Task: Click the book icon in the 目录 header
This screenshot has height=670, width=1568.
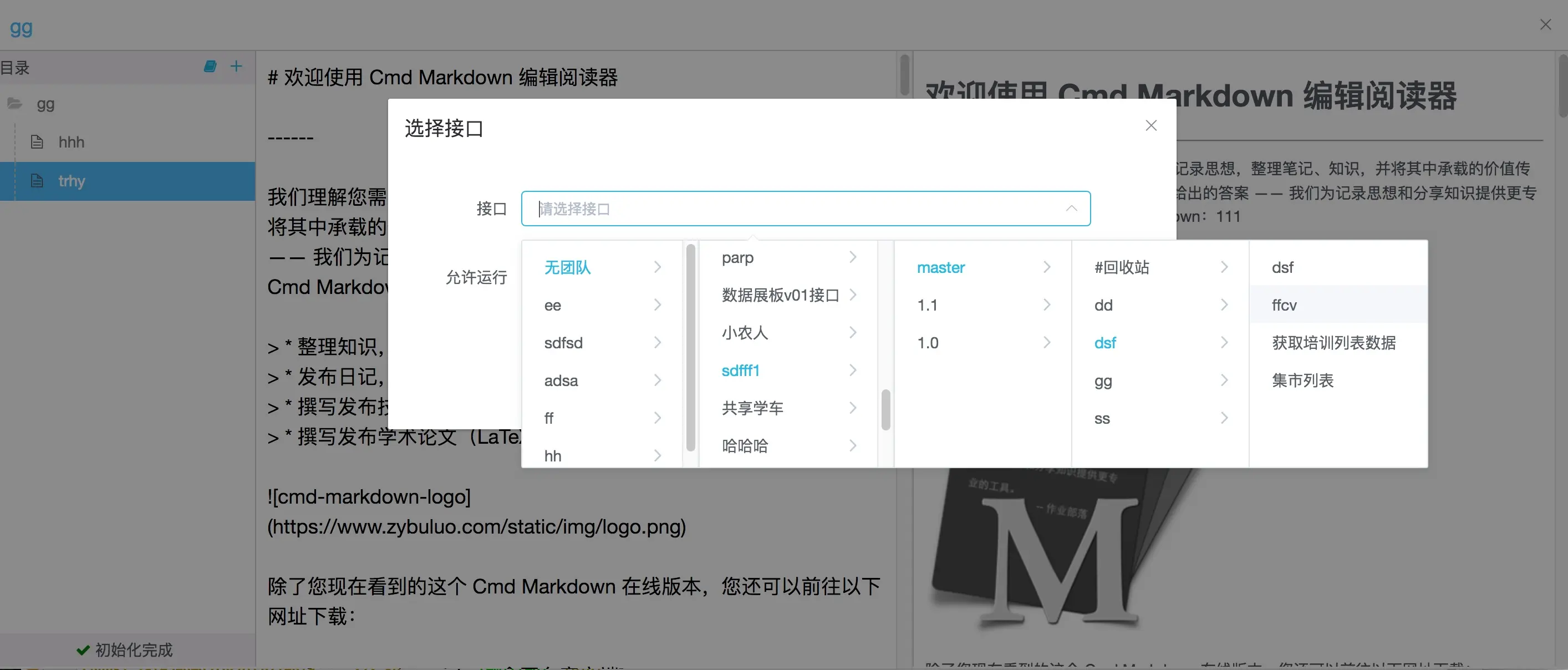Action: pos(210,67)
